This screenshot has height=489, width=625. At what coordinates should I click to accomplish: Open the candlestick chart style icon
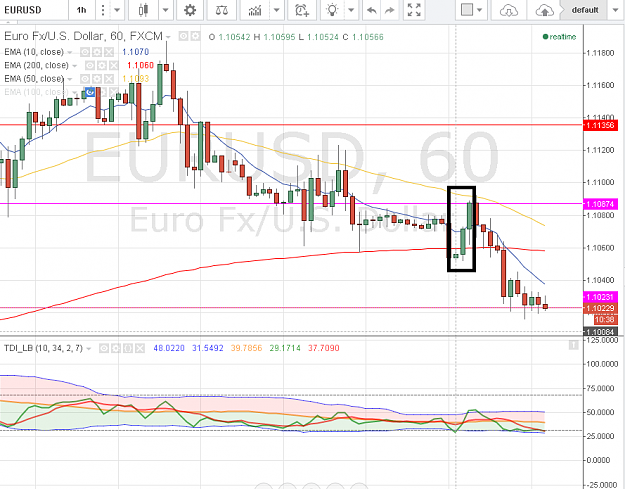pyautogui.click(x=143, y=10)
